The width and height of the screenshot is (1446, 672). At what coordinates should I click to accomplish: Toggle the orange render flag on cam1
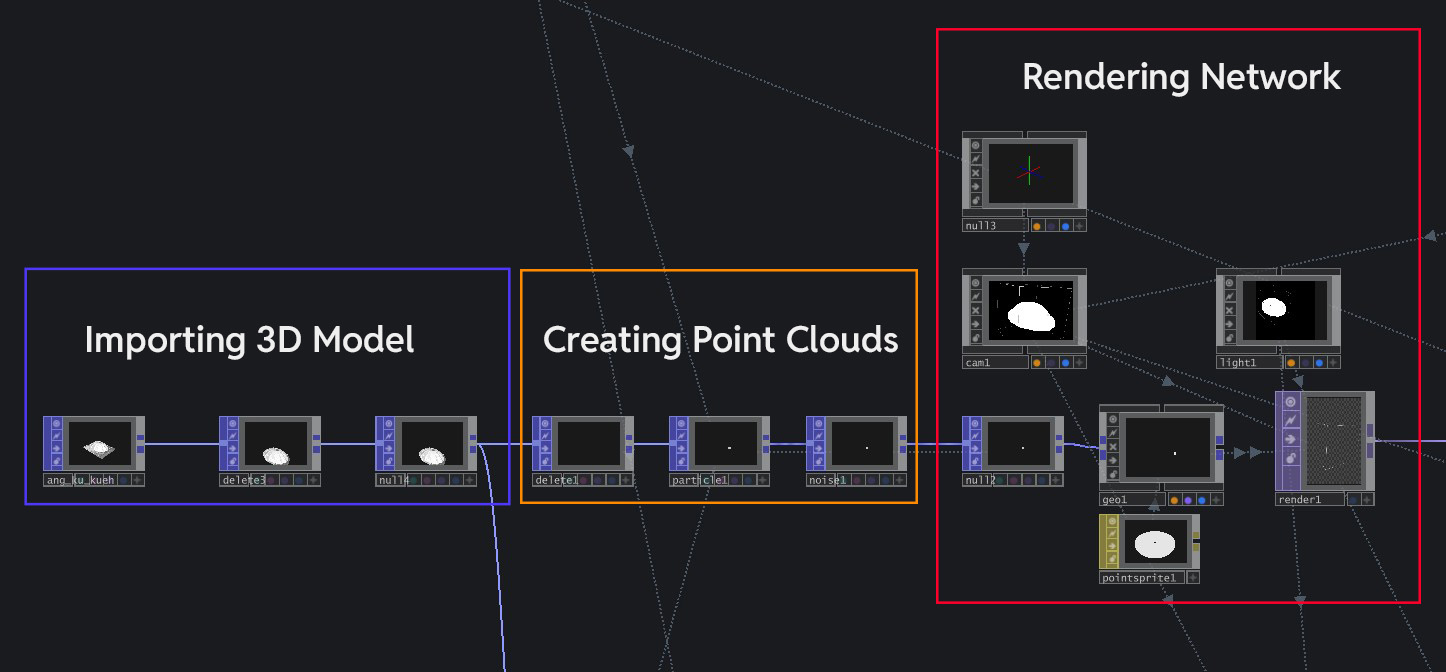(x=1037, y=363)
